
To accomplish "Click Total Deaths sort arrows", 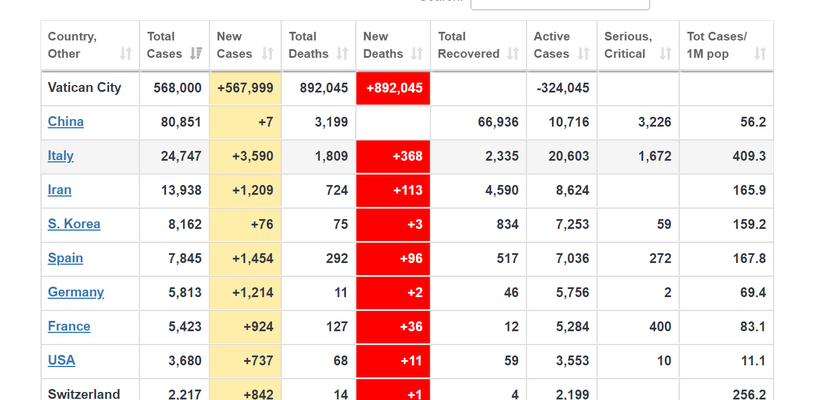I will [342, 53].
